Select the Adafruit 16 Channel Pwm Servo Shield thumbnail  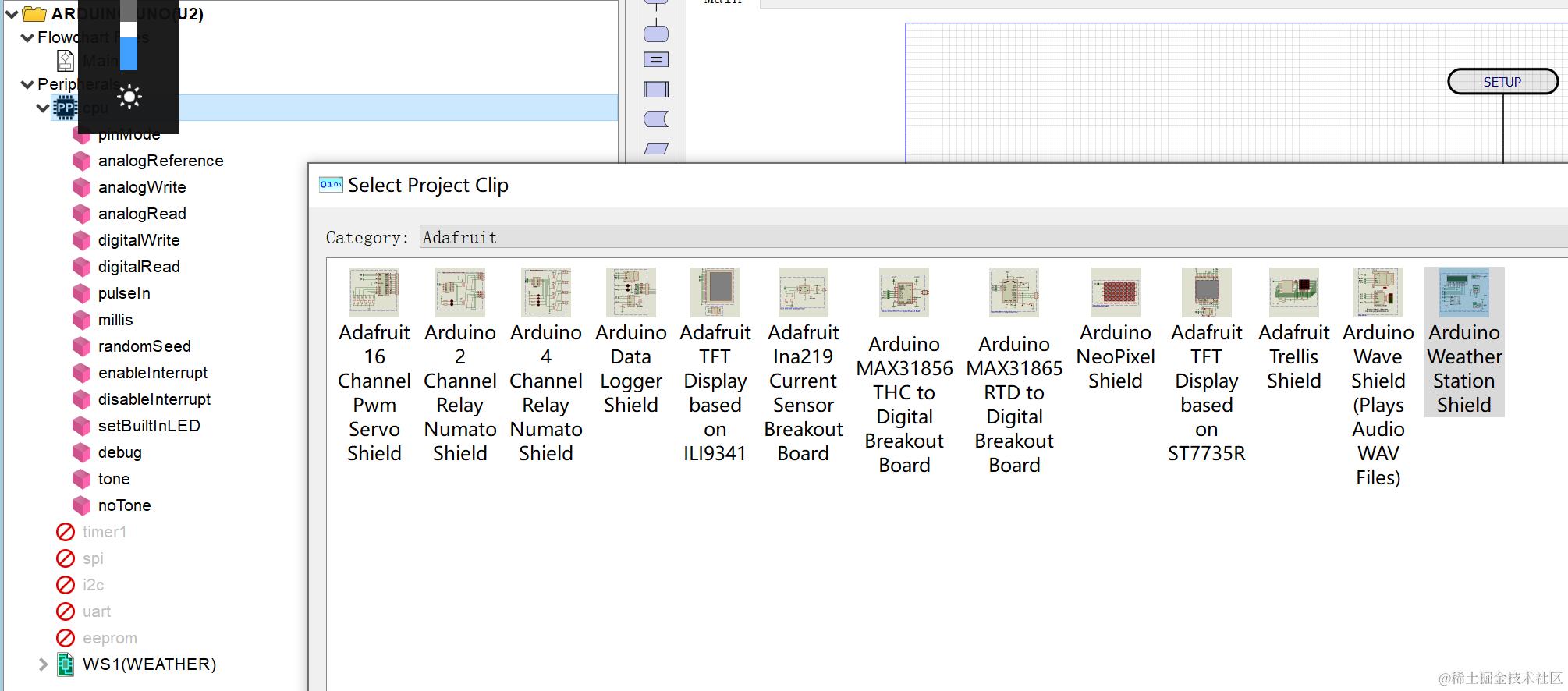tap(374, 292)
